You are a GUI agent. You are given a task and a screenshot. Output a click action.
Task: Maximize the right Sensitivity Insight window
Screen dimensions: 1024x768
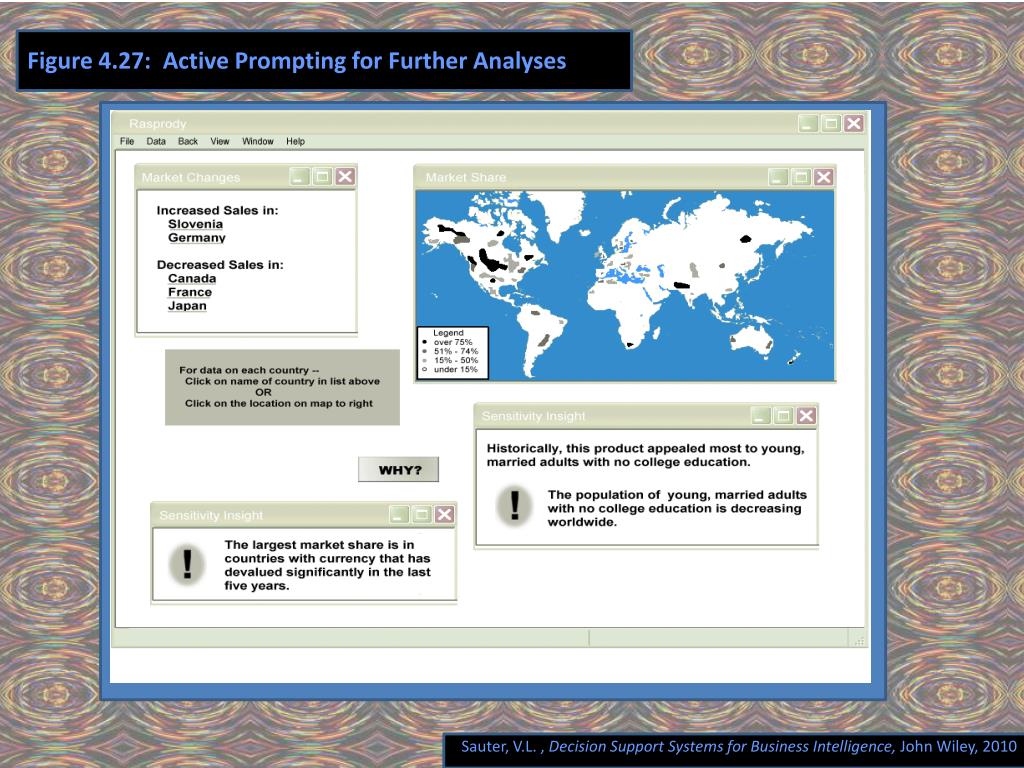coord(784,416)
